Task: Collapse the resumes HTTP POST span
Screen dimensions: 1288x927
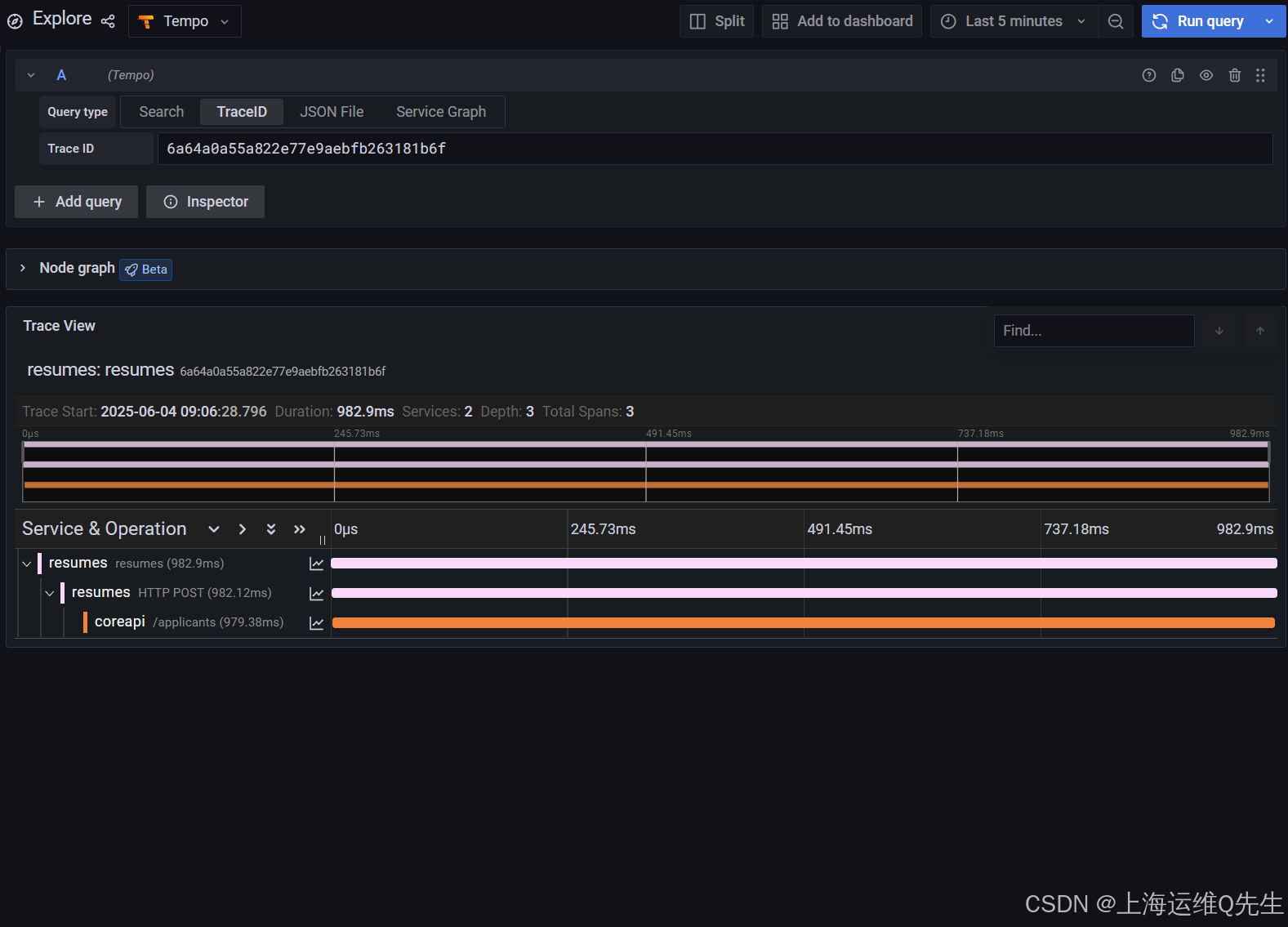Action: coord(50,593)
